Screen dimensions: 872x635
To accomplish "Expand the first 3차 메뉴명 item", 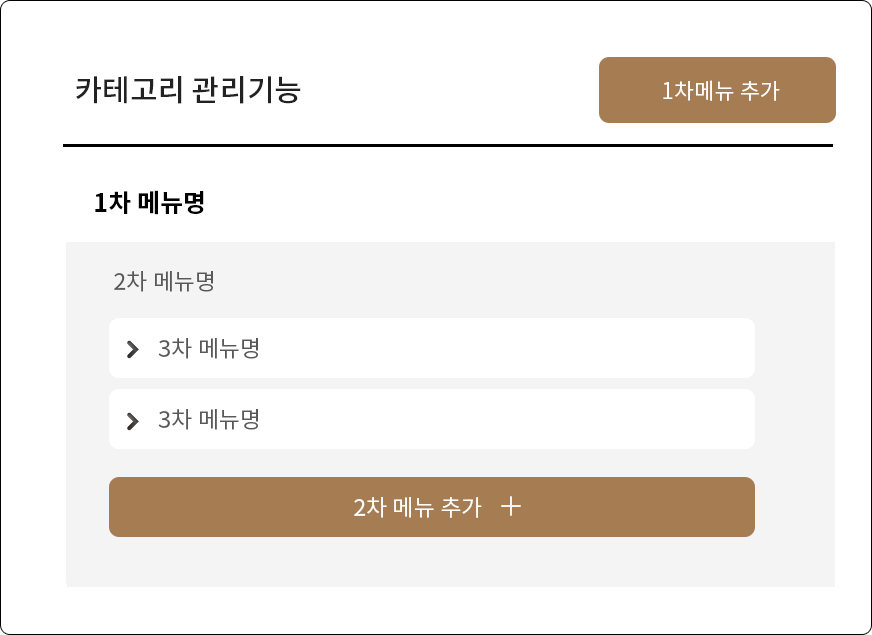I will (x=432, y=348).
